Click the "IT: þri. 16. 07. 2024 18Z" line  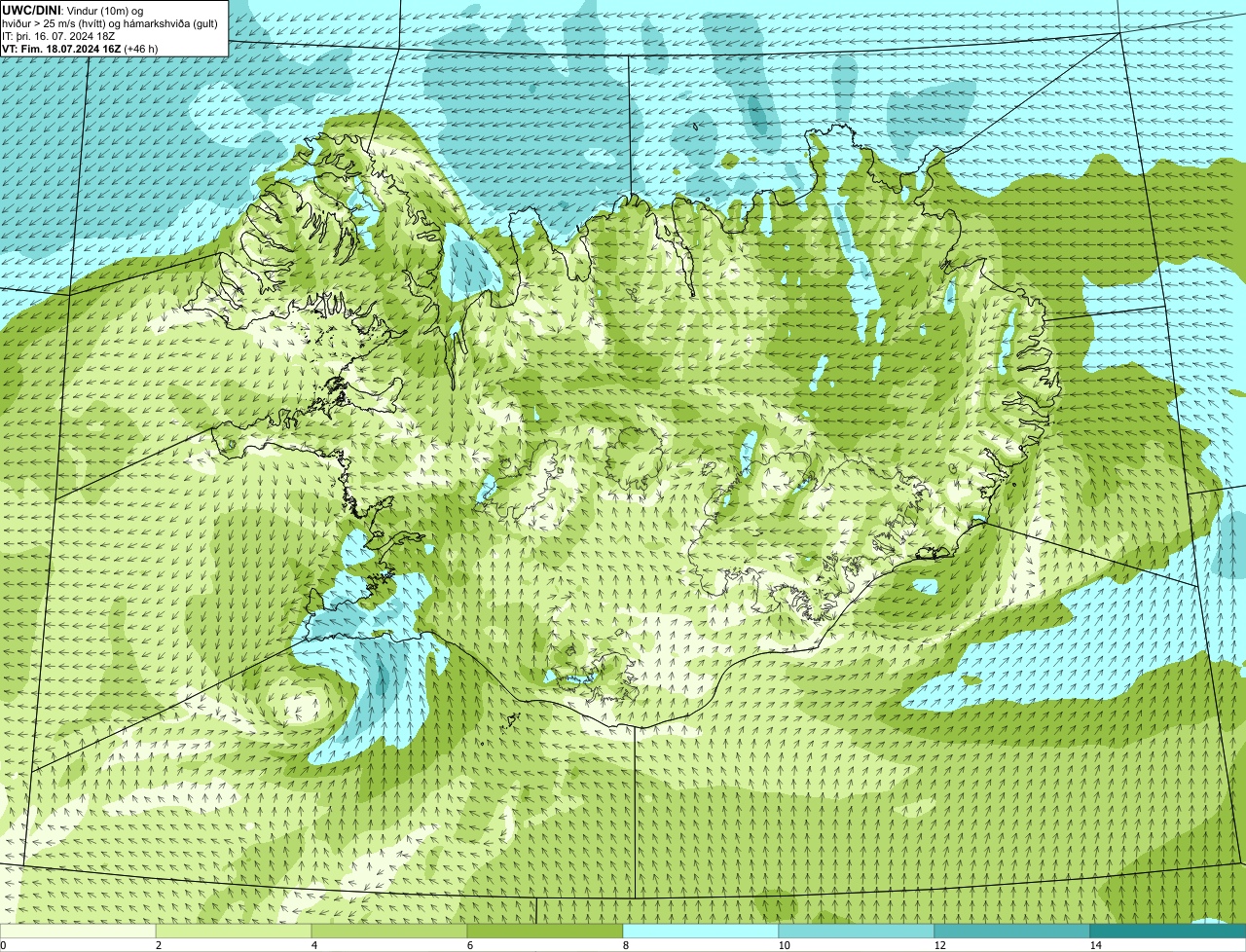60,35
